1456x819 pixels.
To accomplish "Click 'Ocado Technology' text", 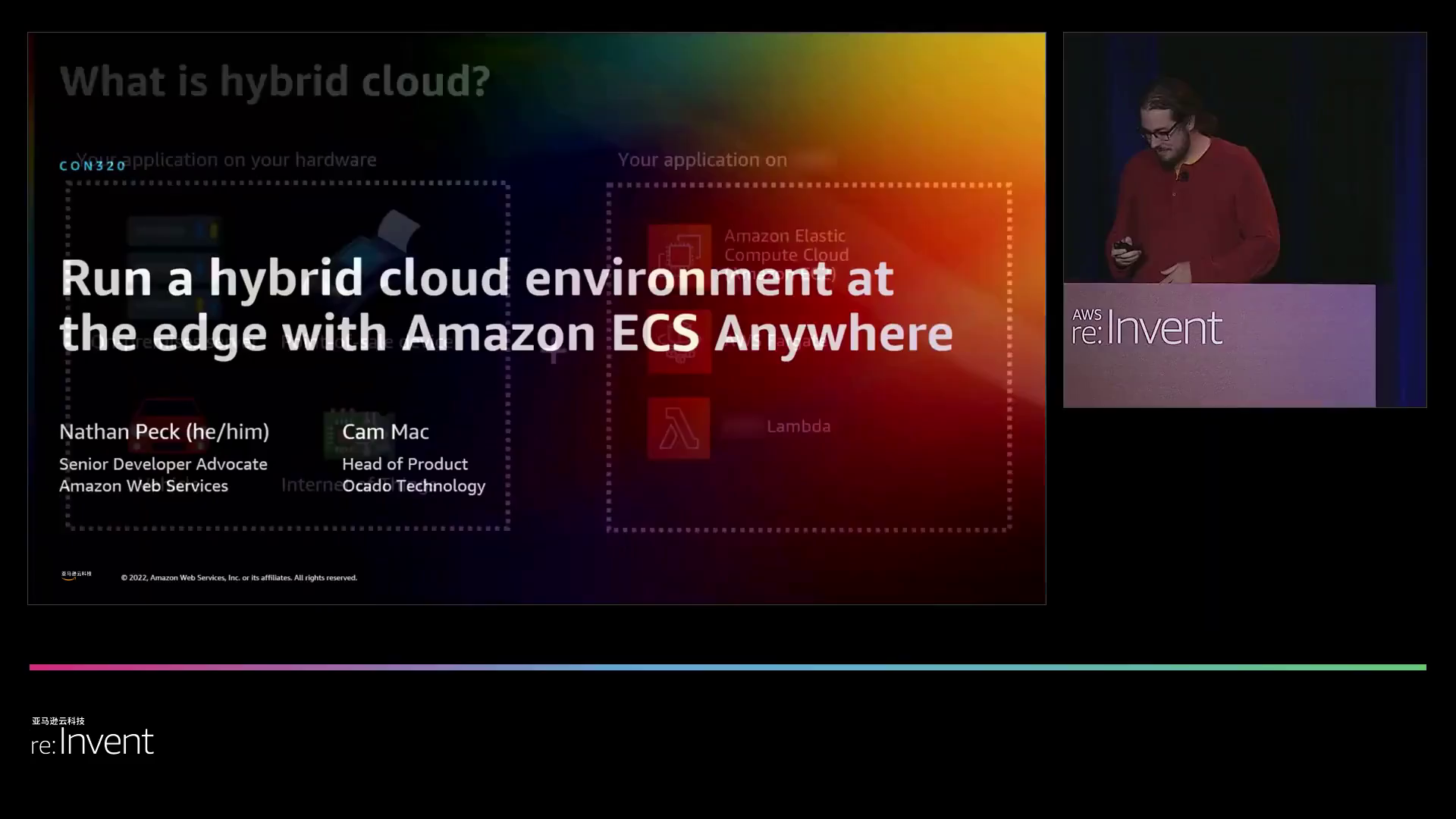I will point(413,486).
